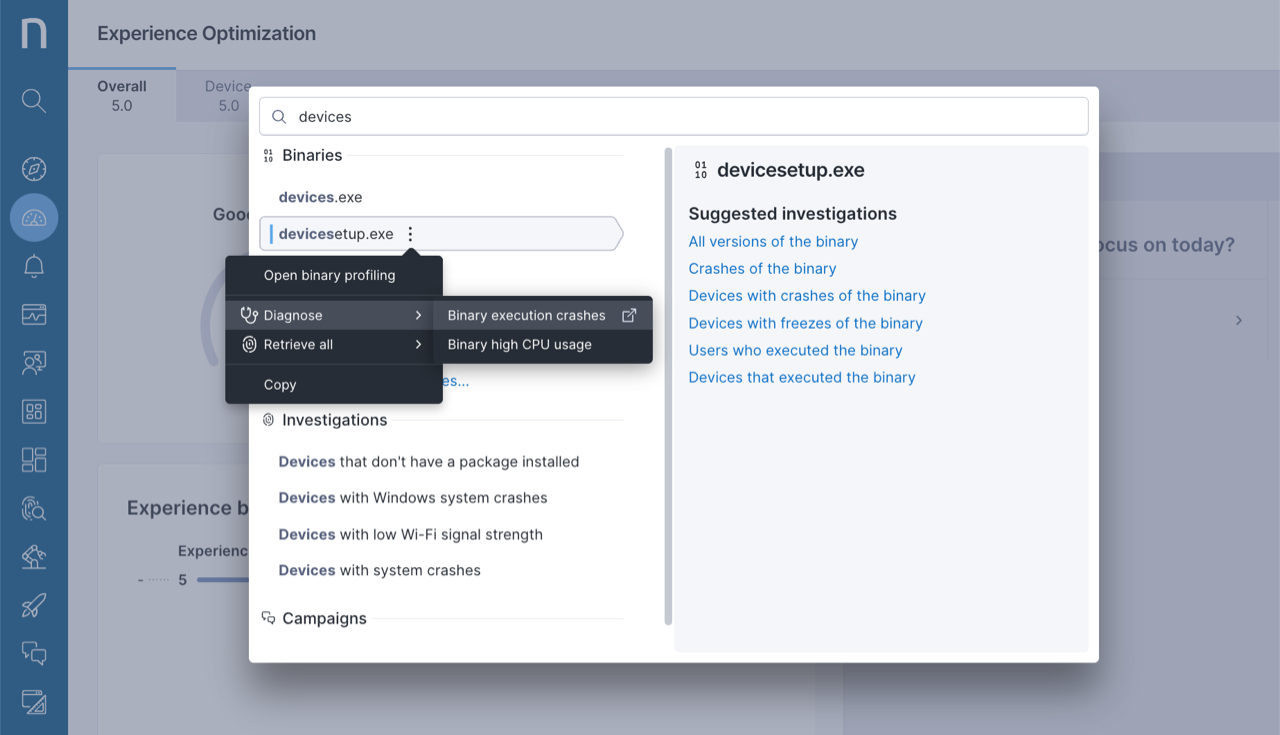Switch to the Overall 5.0 tab
Screen dimensions: 1280x735
(121, 94)
